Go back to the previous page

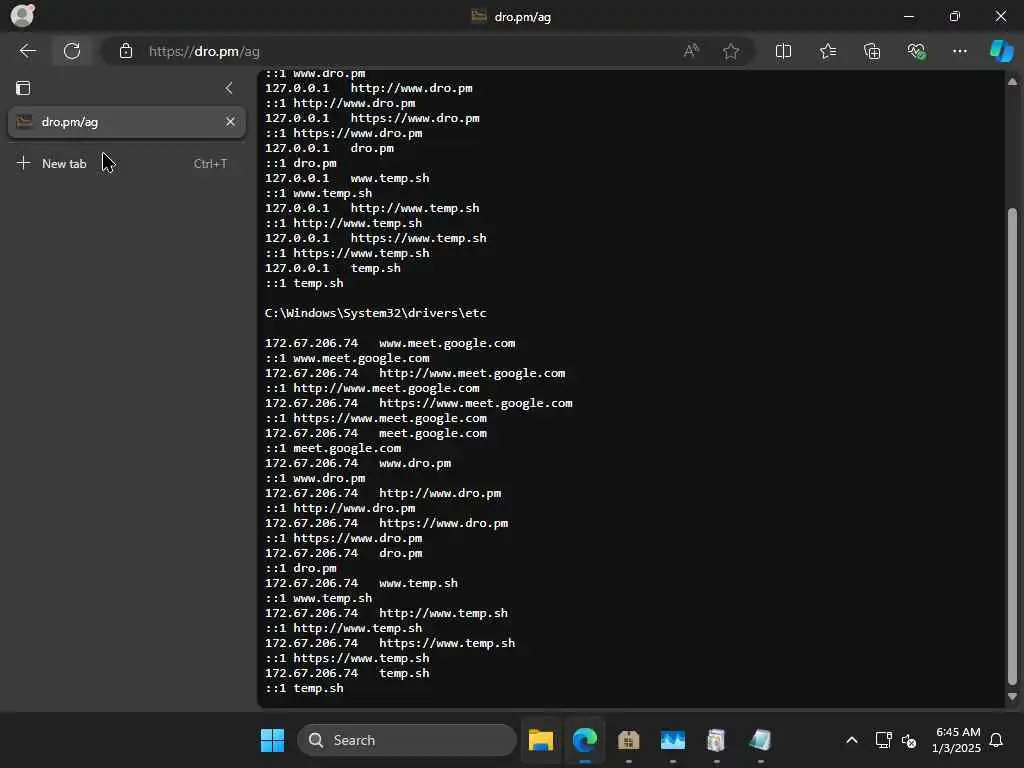[27, 51]
